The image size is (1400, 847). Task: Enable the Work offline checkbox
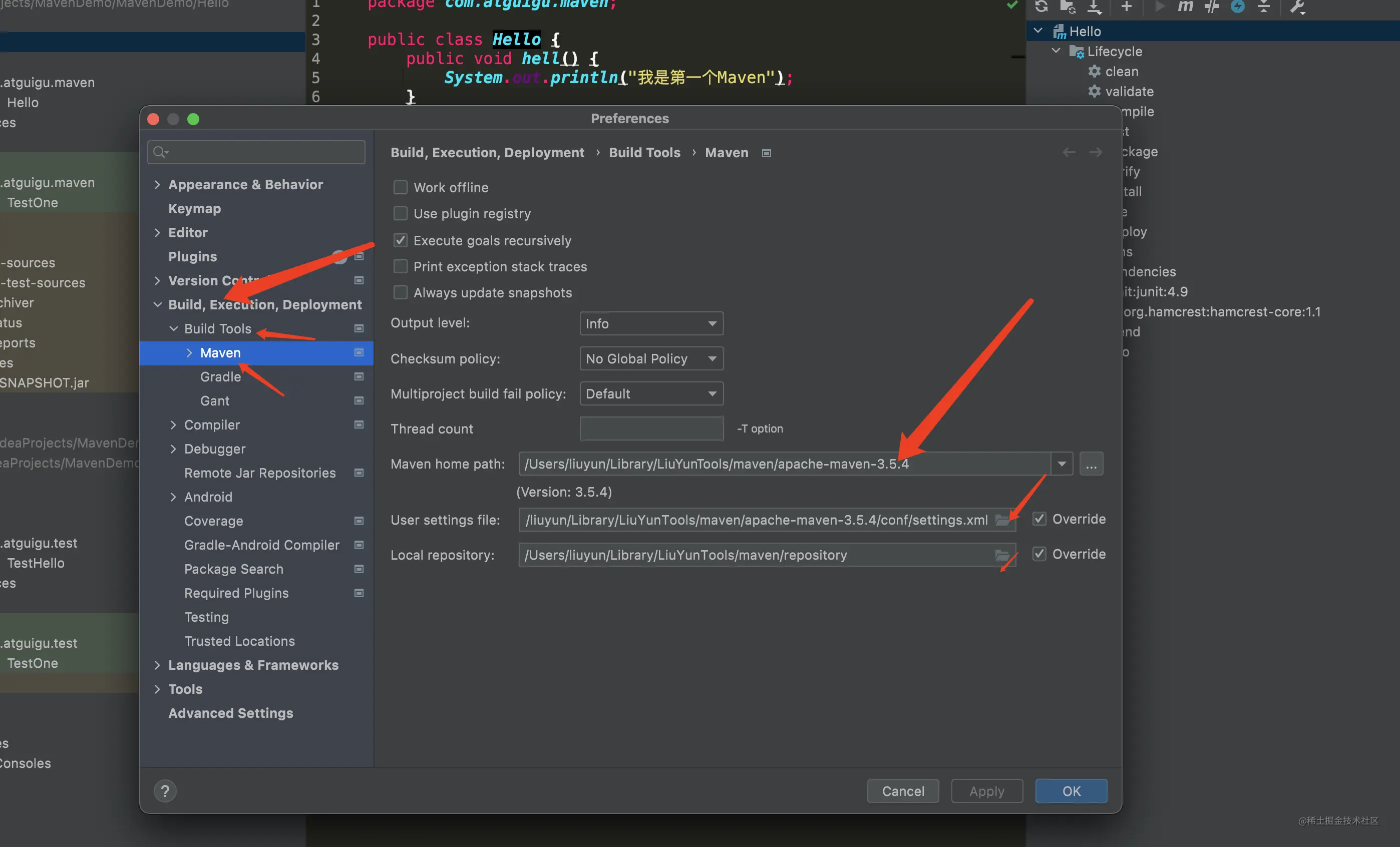401,187
